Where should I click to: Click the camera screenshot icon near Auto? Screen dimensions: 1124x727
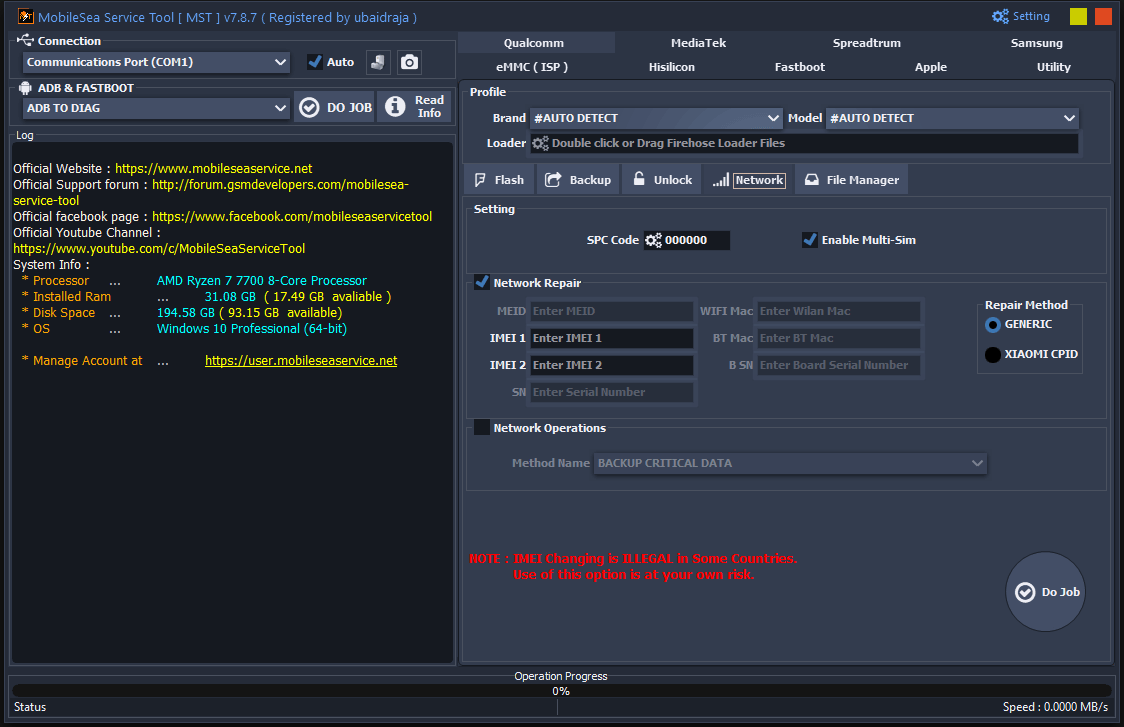409,62
